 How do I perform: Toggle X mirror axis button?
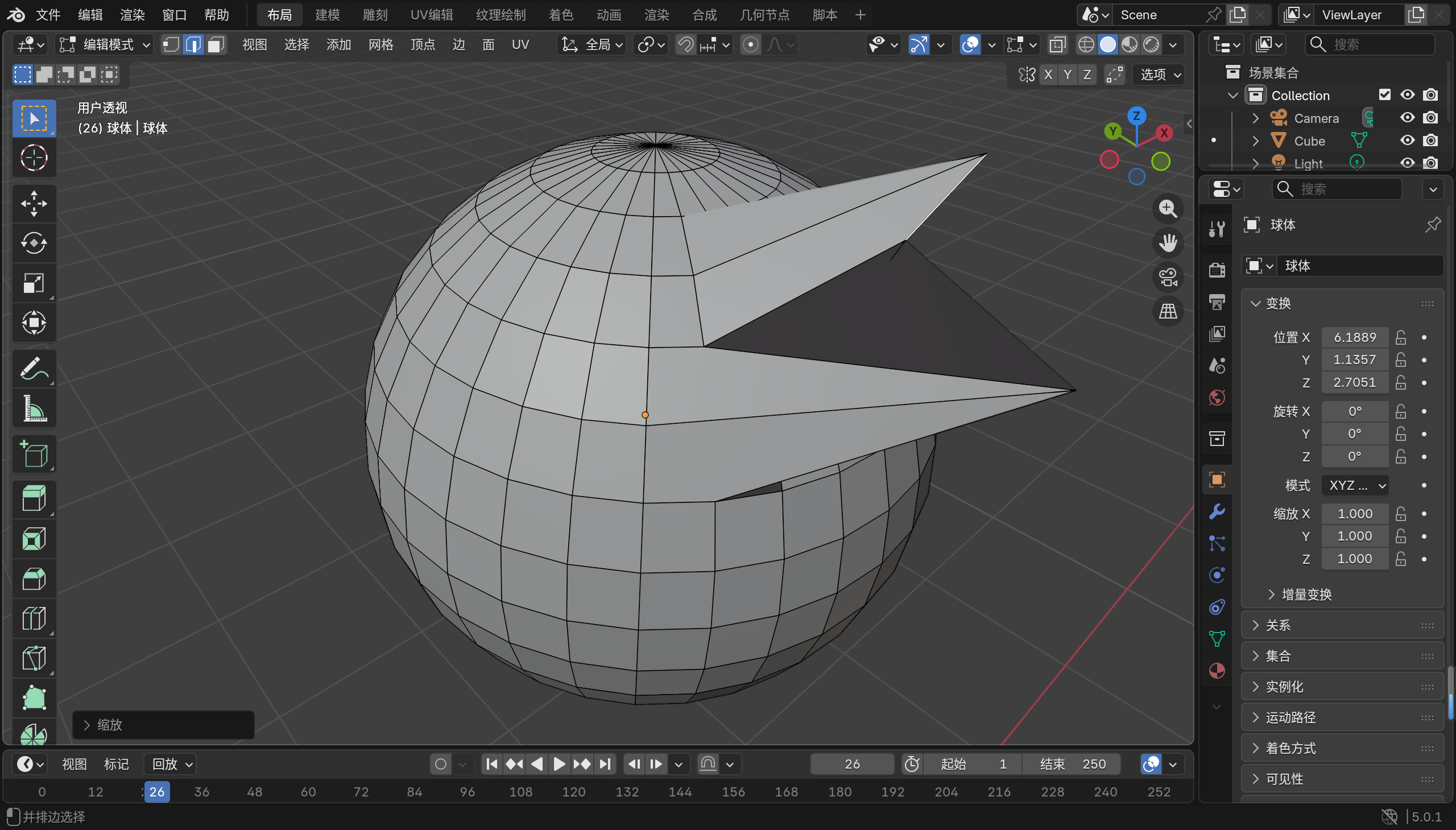1048,75
